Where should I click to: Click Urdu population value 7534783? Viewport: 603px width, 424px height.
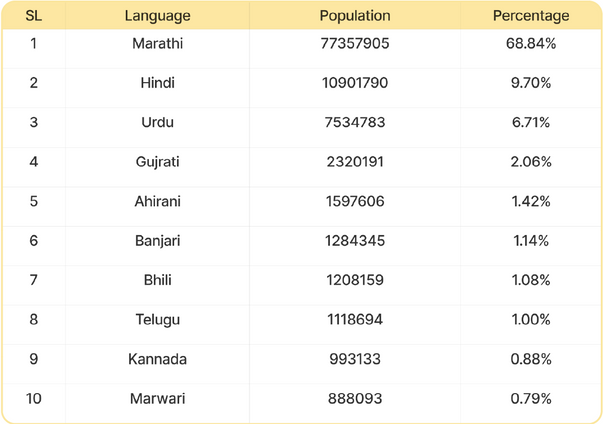[x=355, y=122]
